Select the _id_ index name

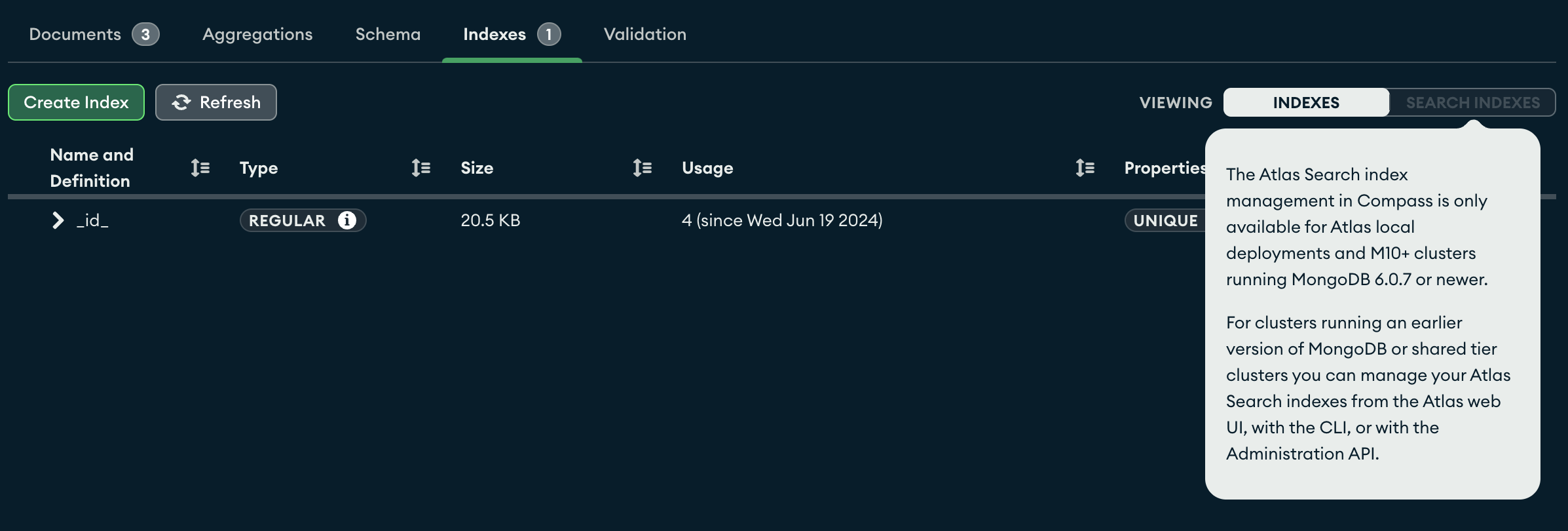click(x=92, y=220)
